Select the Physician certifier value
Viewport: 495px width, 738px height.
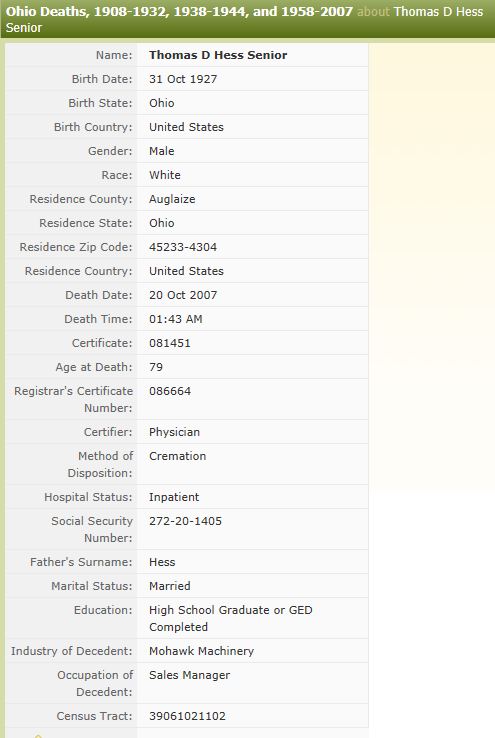coord(174,432)
